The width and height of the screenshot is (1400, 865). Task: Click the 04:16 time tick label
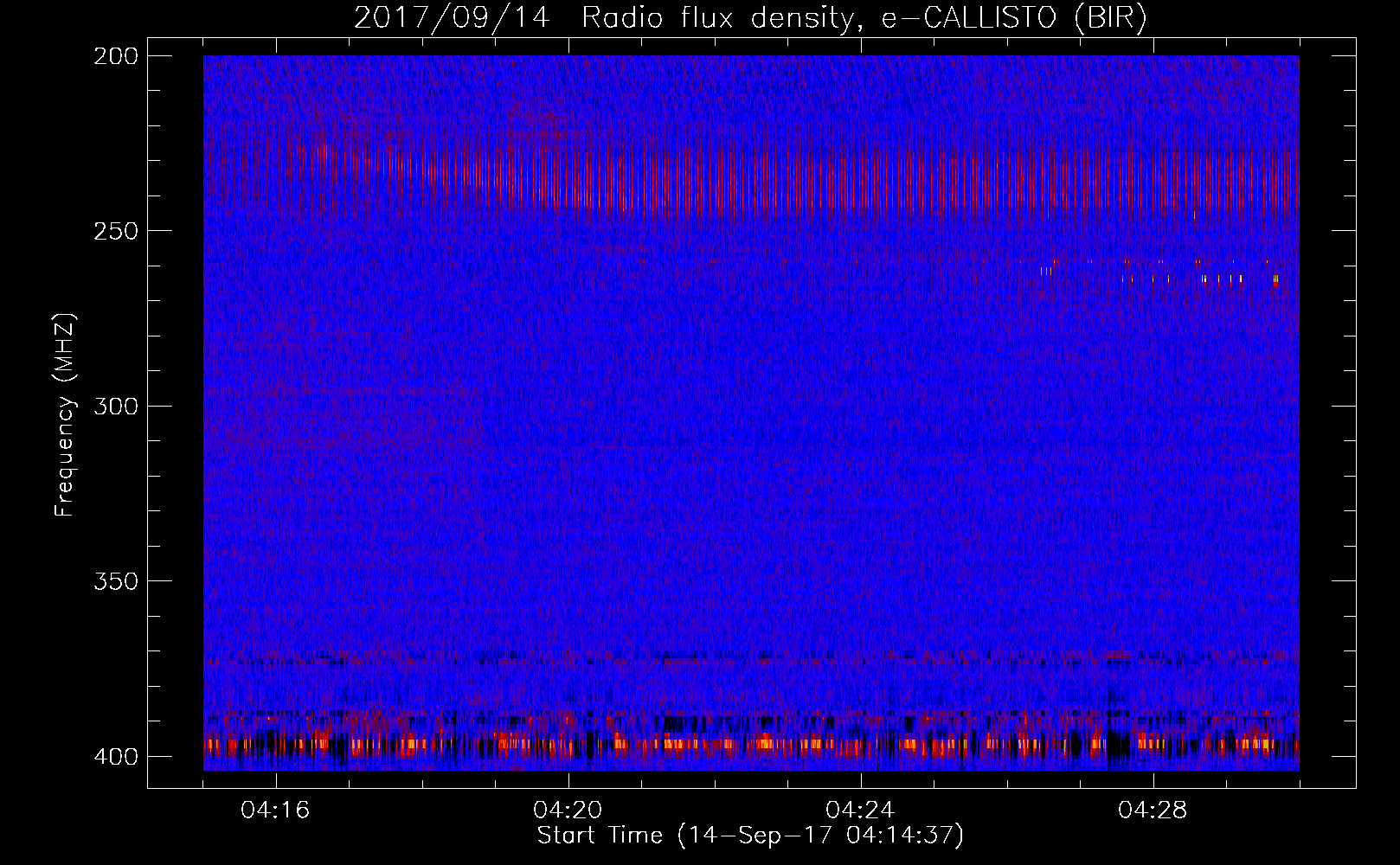point(275,811)
